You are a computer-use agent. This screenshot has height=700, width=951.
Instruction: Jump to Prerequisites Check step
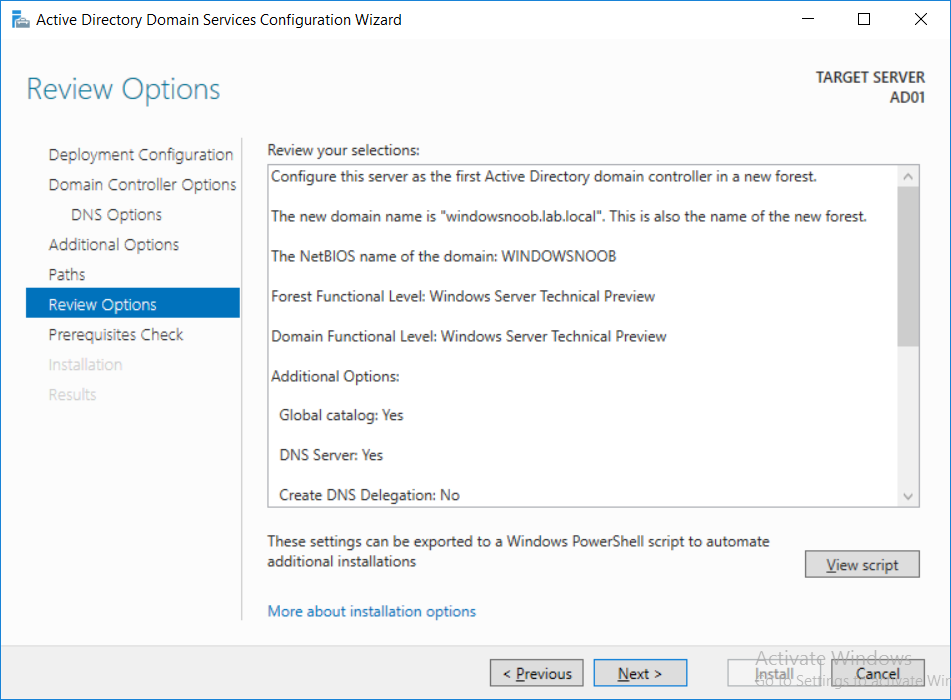tap(116, 335)
